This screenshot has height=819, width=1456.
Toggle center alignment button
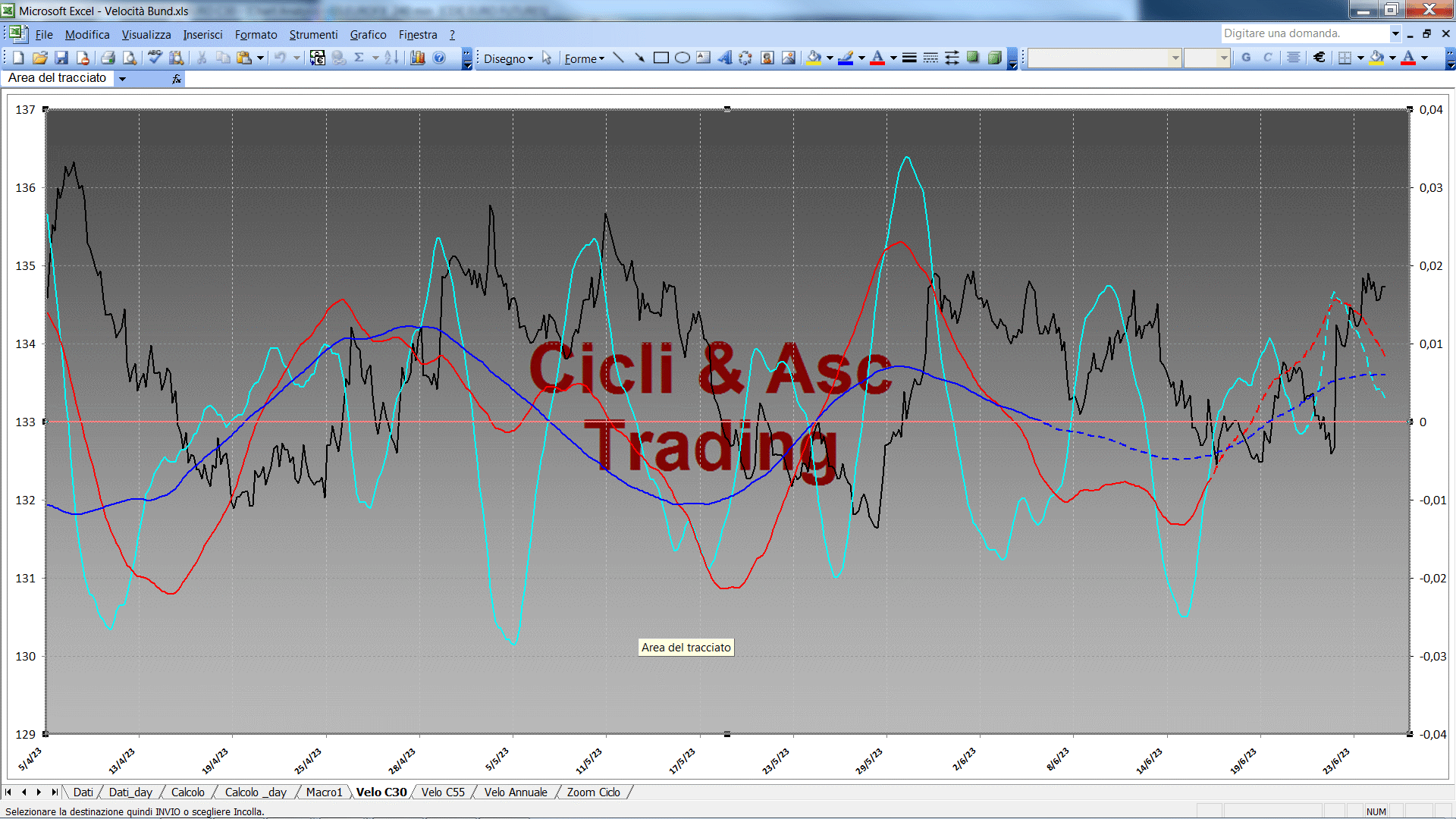(x=1294, y=58)
